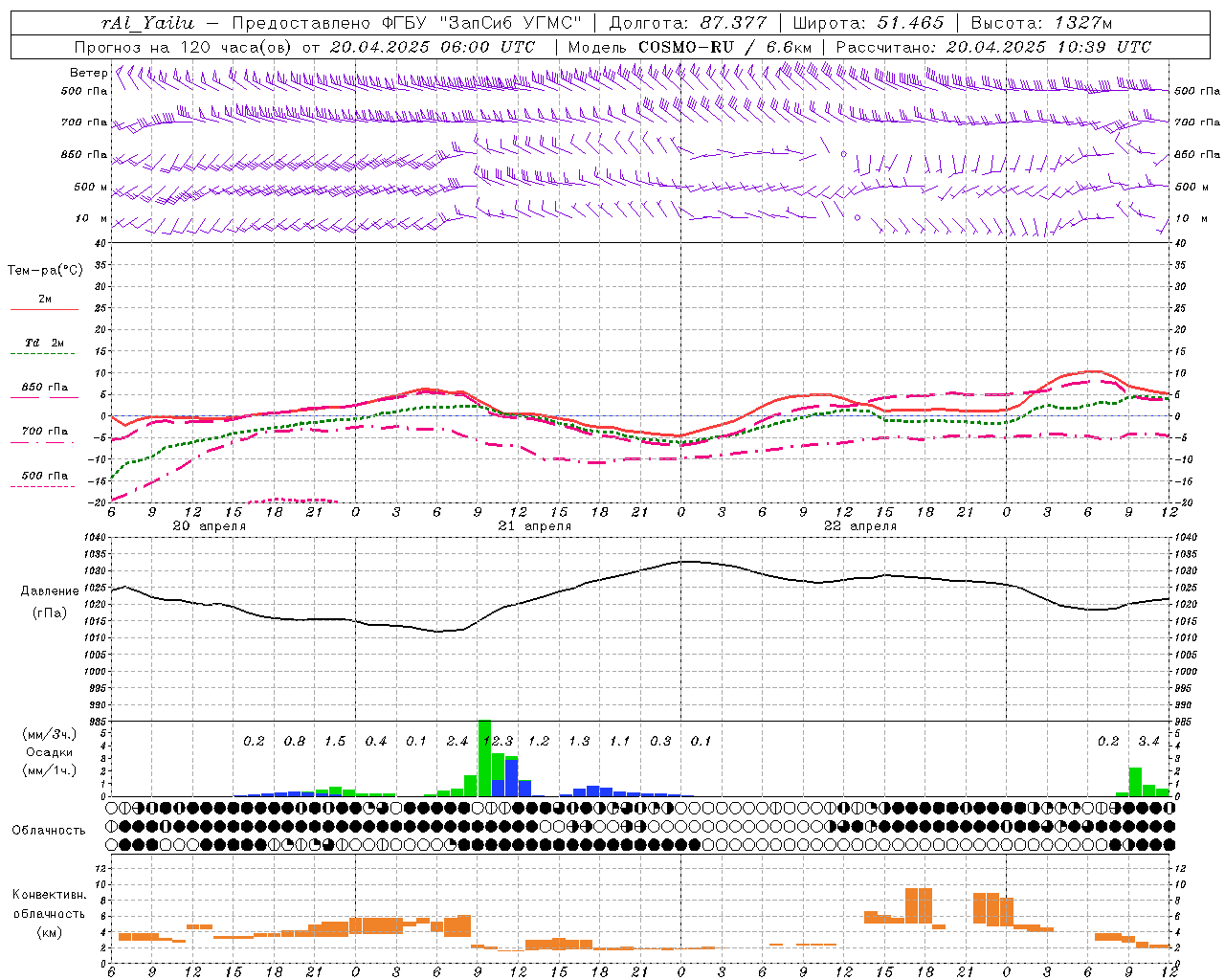Image resolution: width=1225 pixels, height=980 pixels.
Task: Select 'Прогноз на 120 часа(ов)' forecast text
Action: (184, 47)
